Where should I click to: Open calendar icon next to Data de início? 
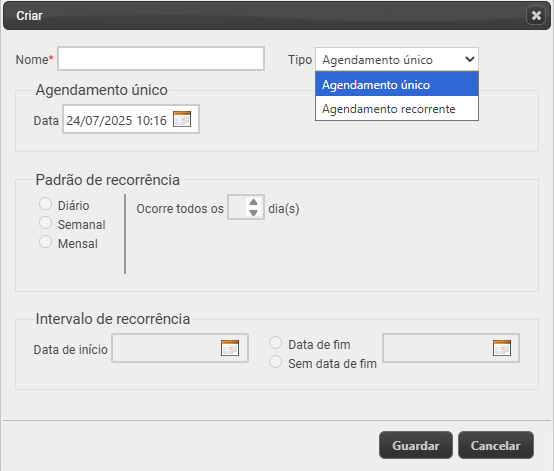click(x=230, y=348)
